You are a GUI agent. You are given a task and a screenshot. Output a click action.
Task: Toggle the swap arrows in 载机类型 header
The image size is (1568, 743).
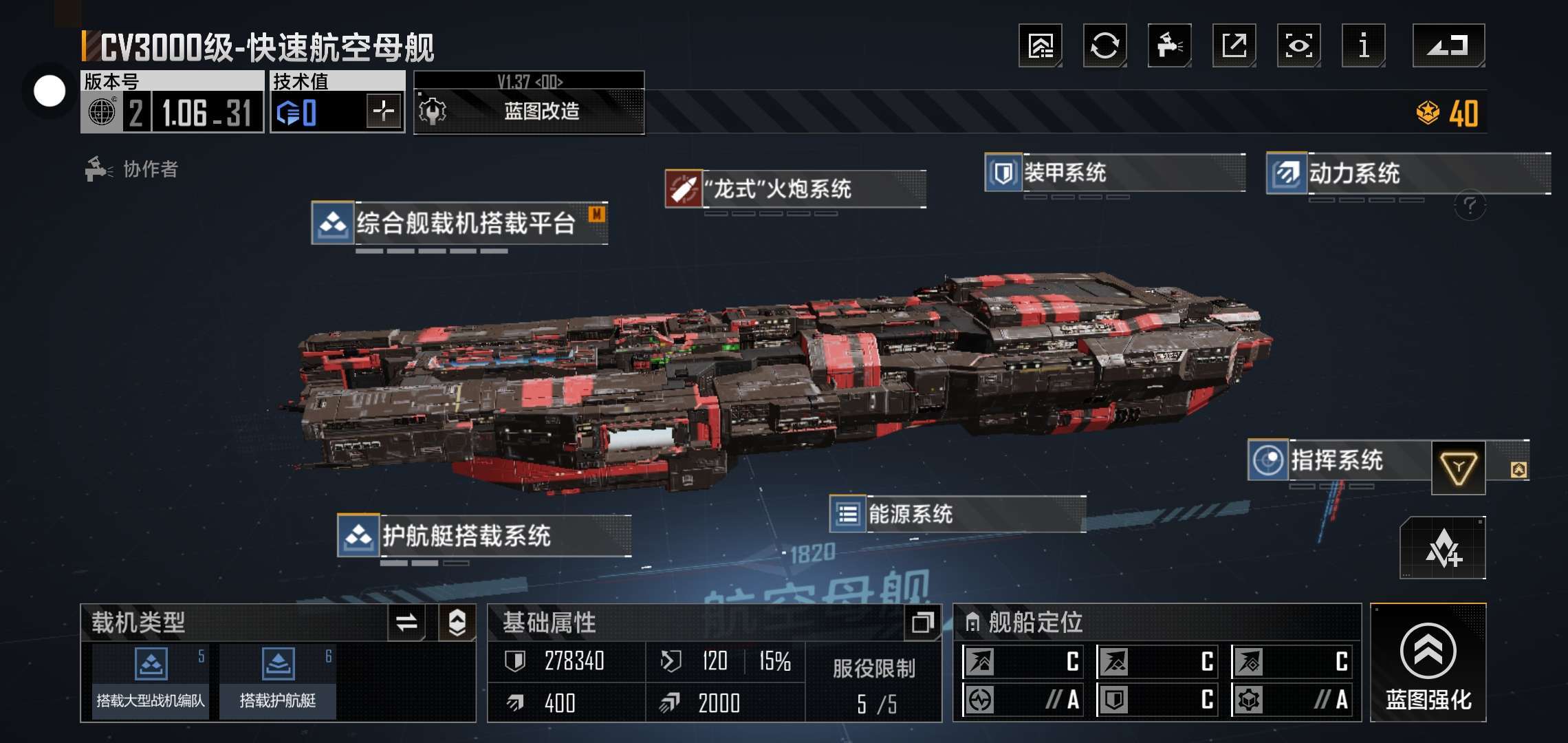point(406,623)
